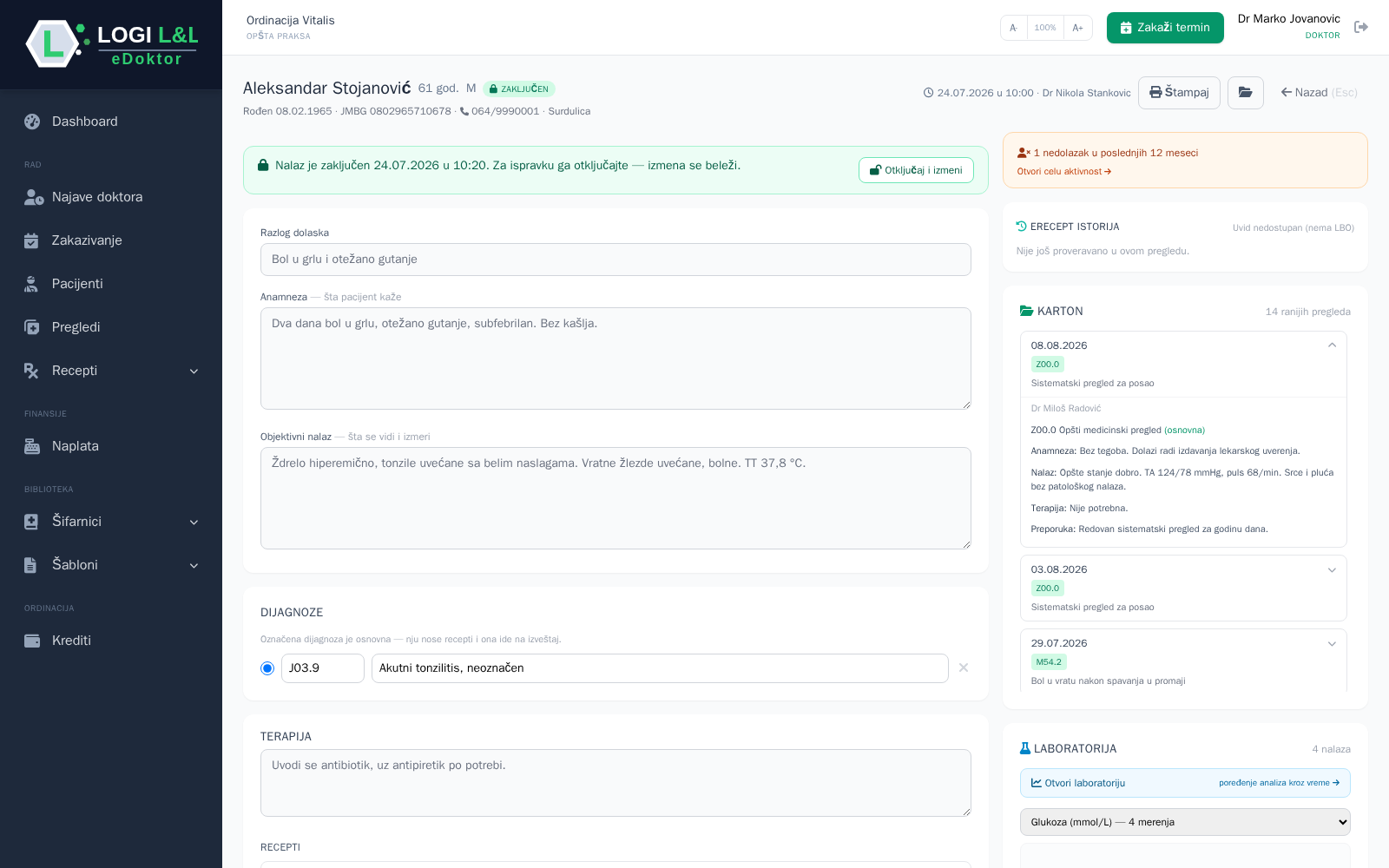Open Glukoza (mmol/L) measurement dropdown

(1185, 822)
